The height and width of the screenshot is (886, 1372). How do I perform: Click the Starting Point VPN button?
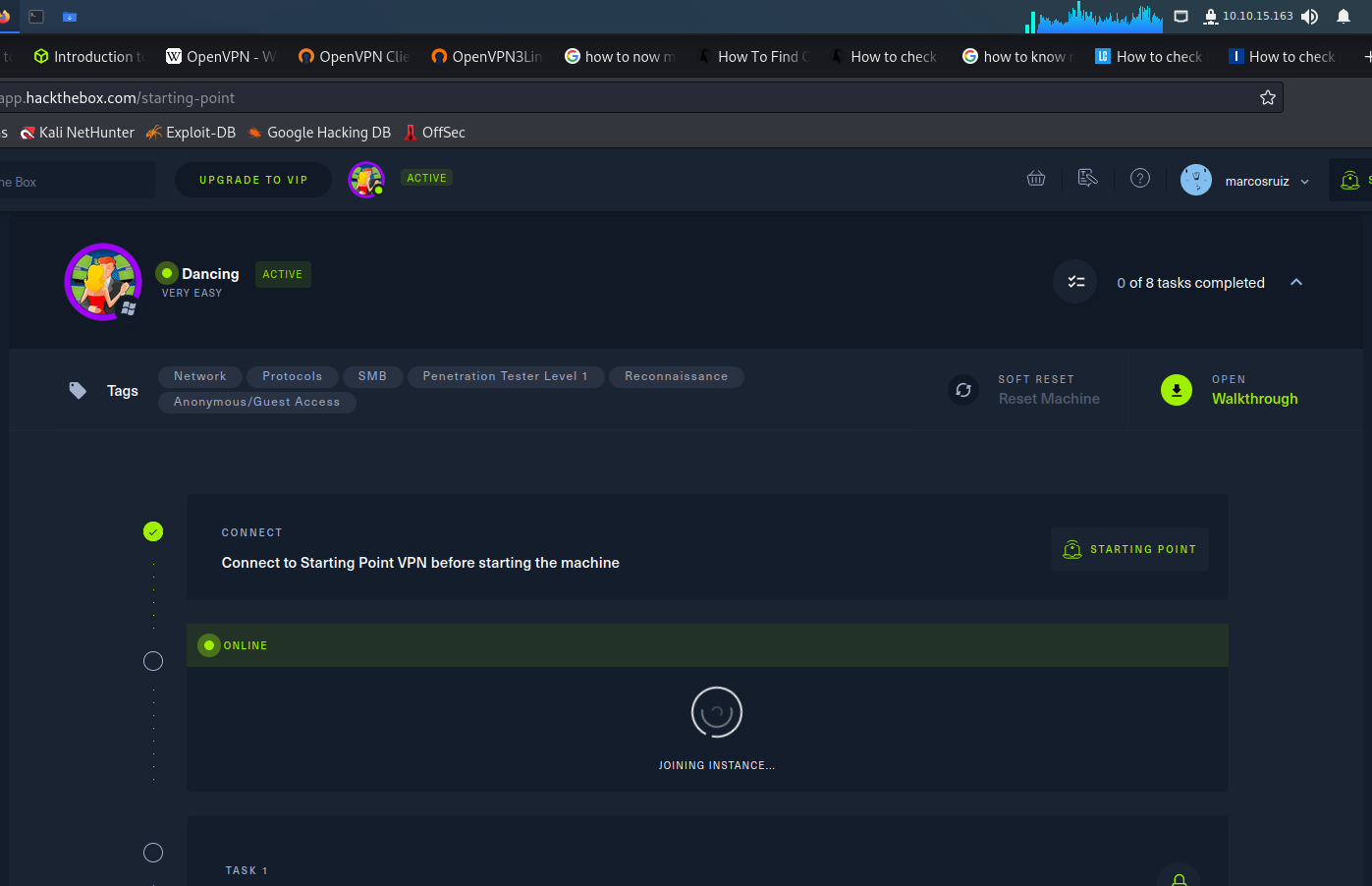click(1129, 549)
